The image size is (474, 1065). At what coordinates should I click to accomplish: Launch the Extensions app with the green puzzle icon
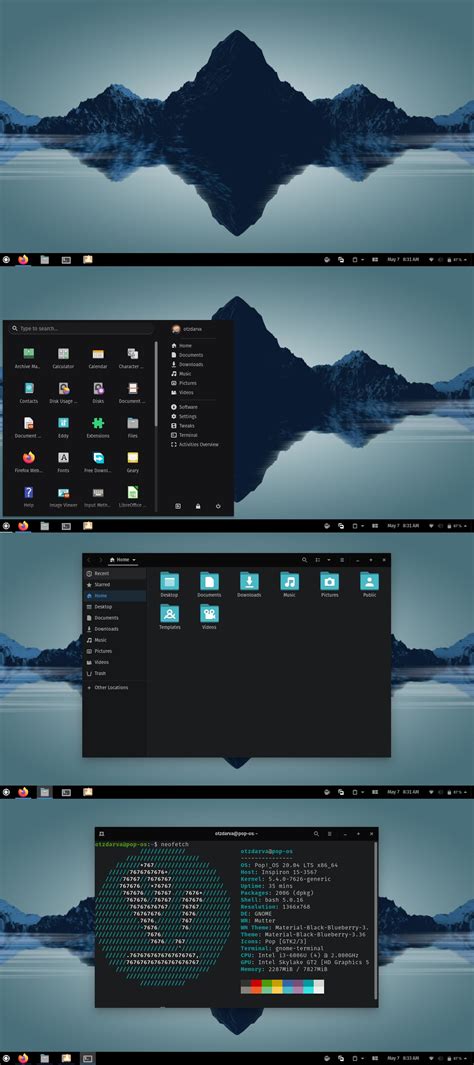(x=98, y=427)
